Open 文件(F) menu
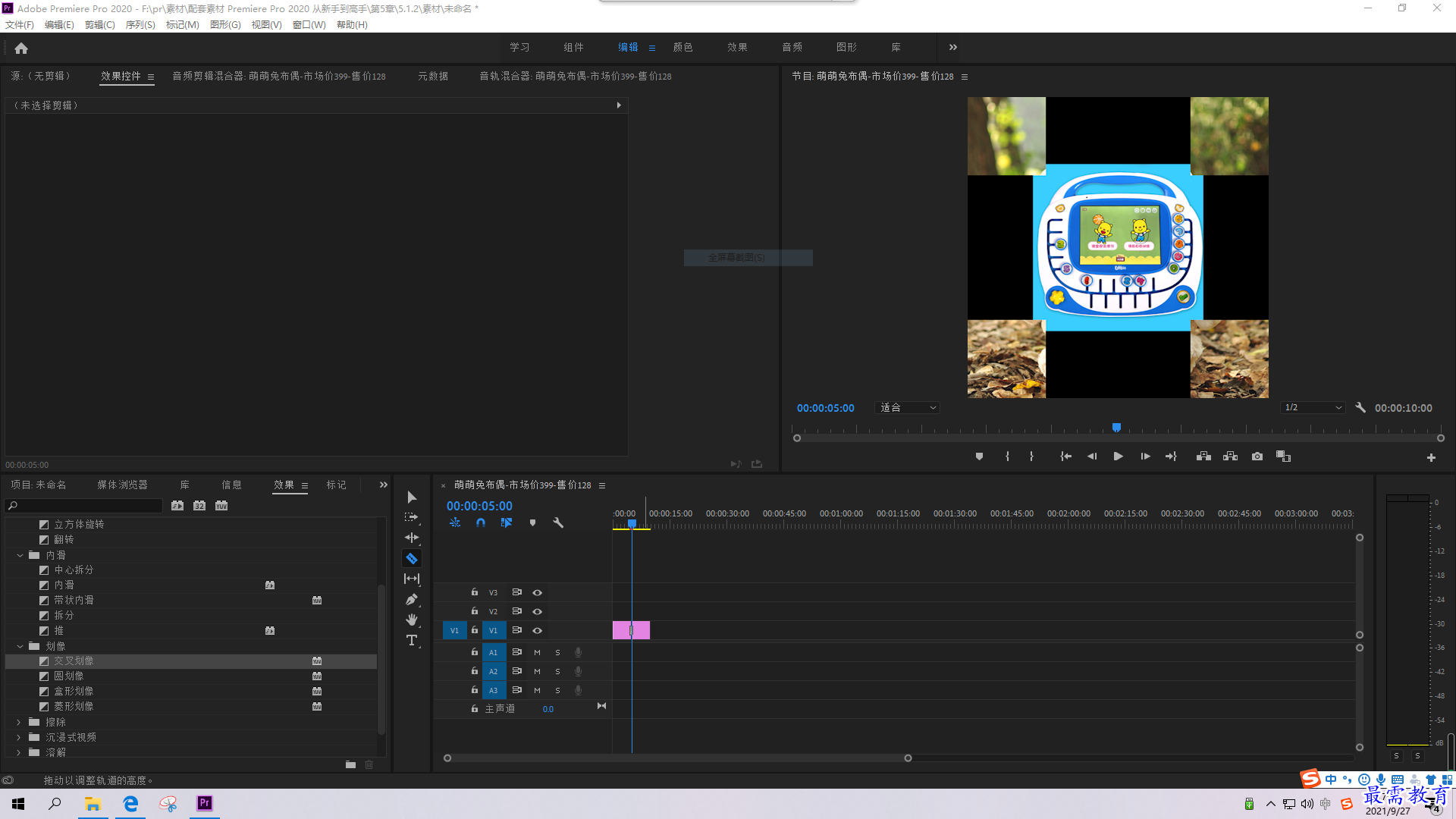Image resolution: width=1456 pixels, height=819 pixels. 20,25
